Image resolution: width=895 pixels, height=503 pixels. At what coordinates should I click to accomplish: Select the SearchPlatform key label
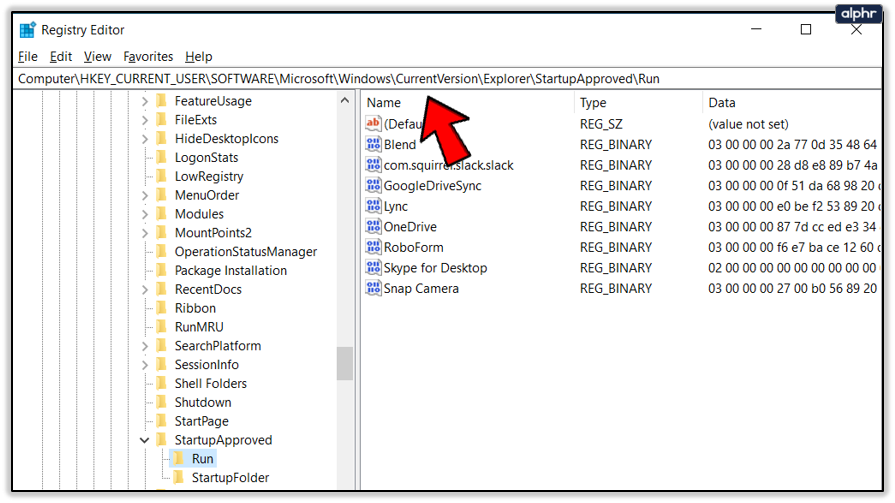[x=217, y=346]
